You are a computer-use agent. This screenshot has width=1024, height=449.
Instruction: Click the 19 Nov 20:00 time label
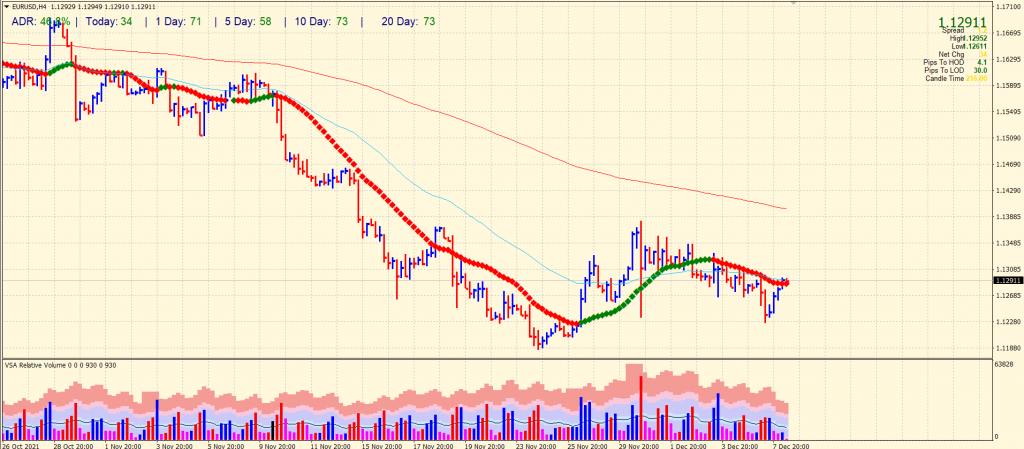click(x=483, y=445)
